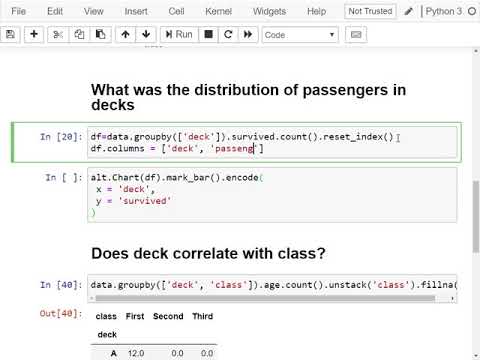480x360 pixels.
Task: Click the 'Out[40]:' output prompt
Action: click(x=61, y=314)
